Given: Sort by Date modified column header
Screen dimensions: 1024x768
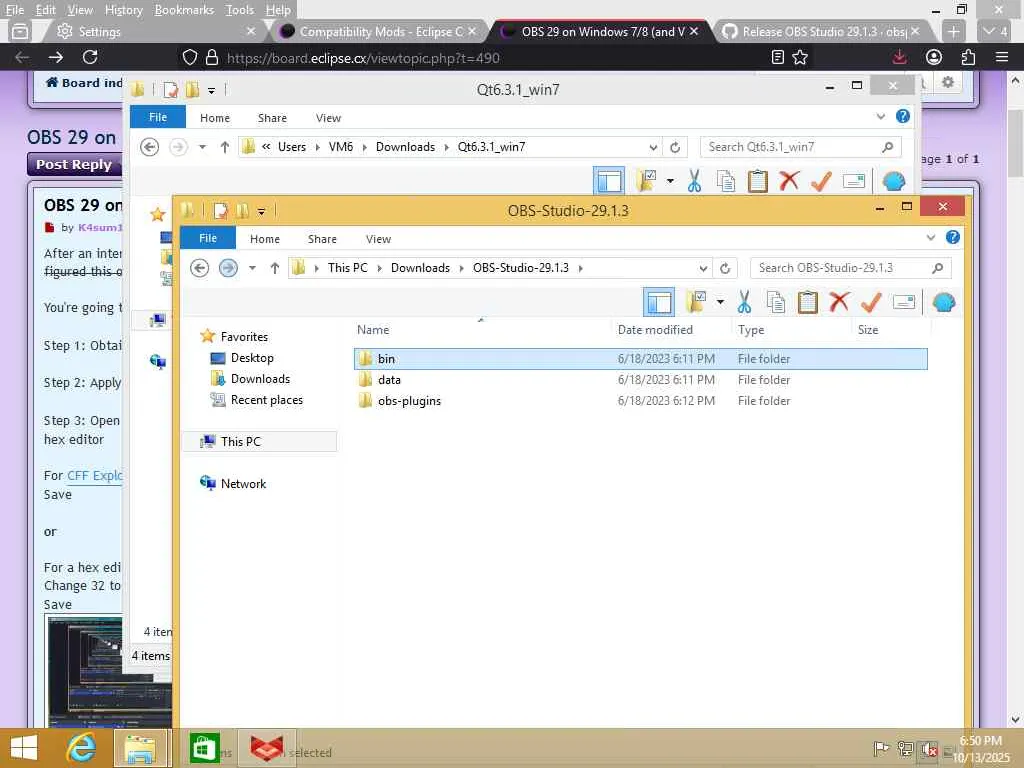Looking at the screenshot, I should [655, 330].
